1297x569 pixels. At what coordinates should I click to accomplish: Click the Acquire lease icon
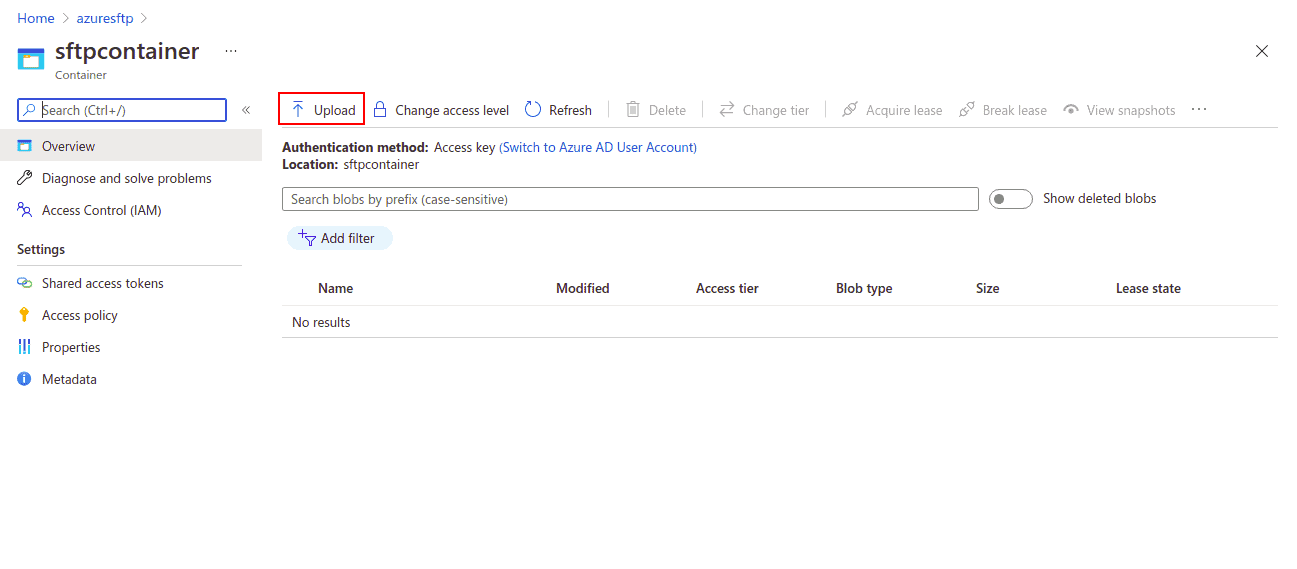tap(850, 110)
